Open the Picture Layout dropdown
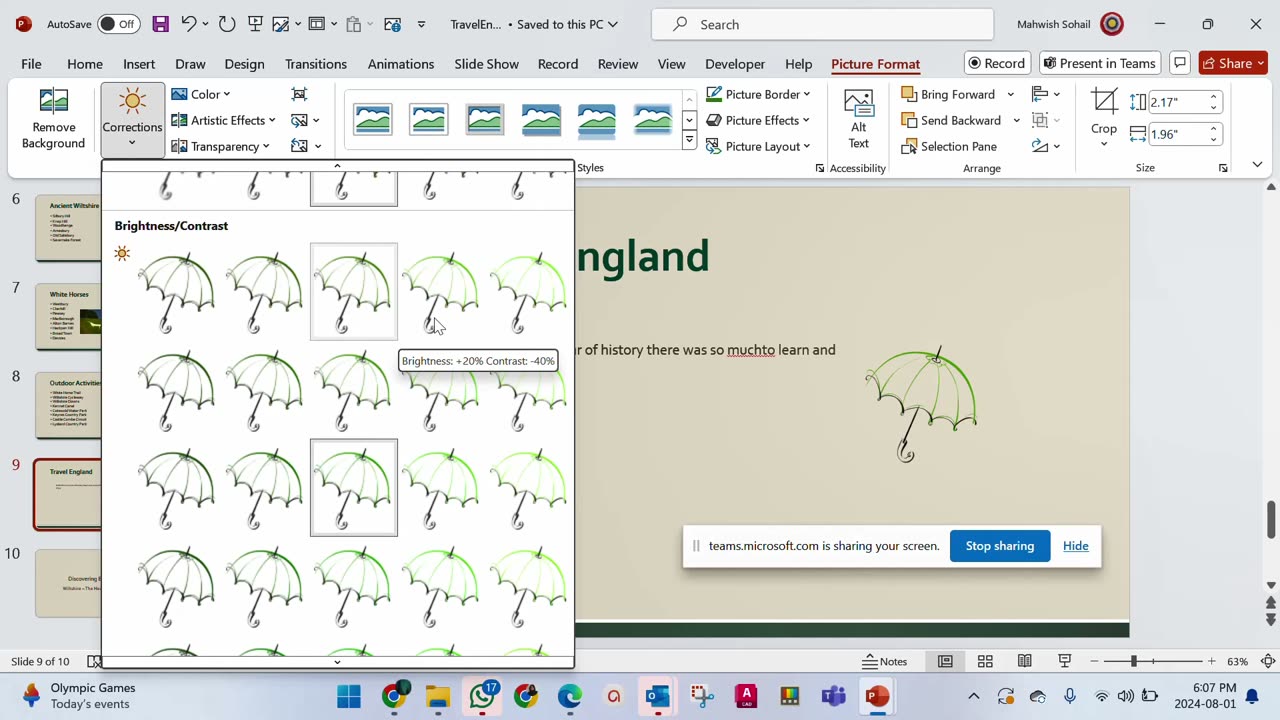The image size is (1280, 720). tap(758, 146)
